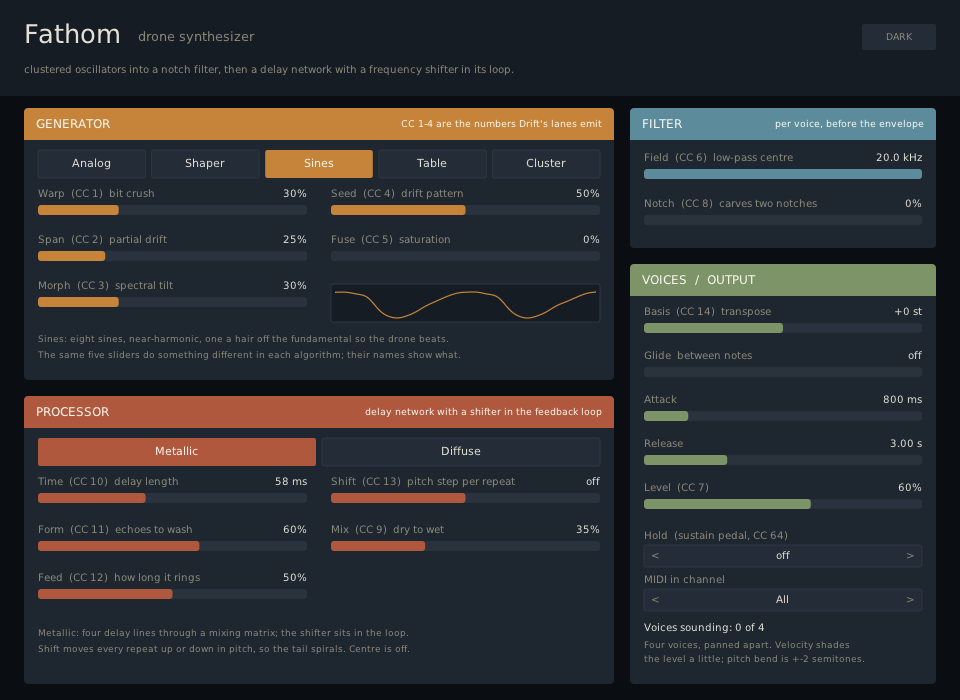Set the Mix dry to wet slider
The width and height of the screenshot is (960, 700).
465,546
